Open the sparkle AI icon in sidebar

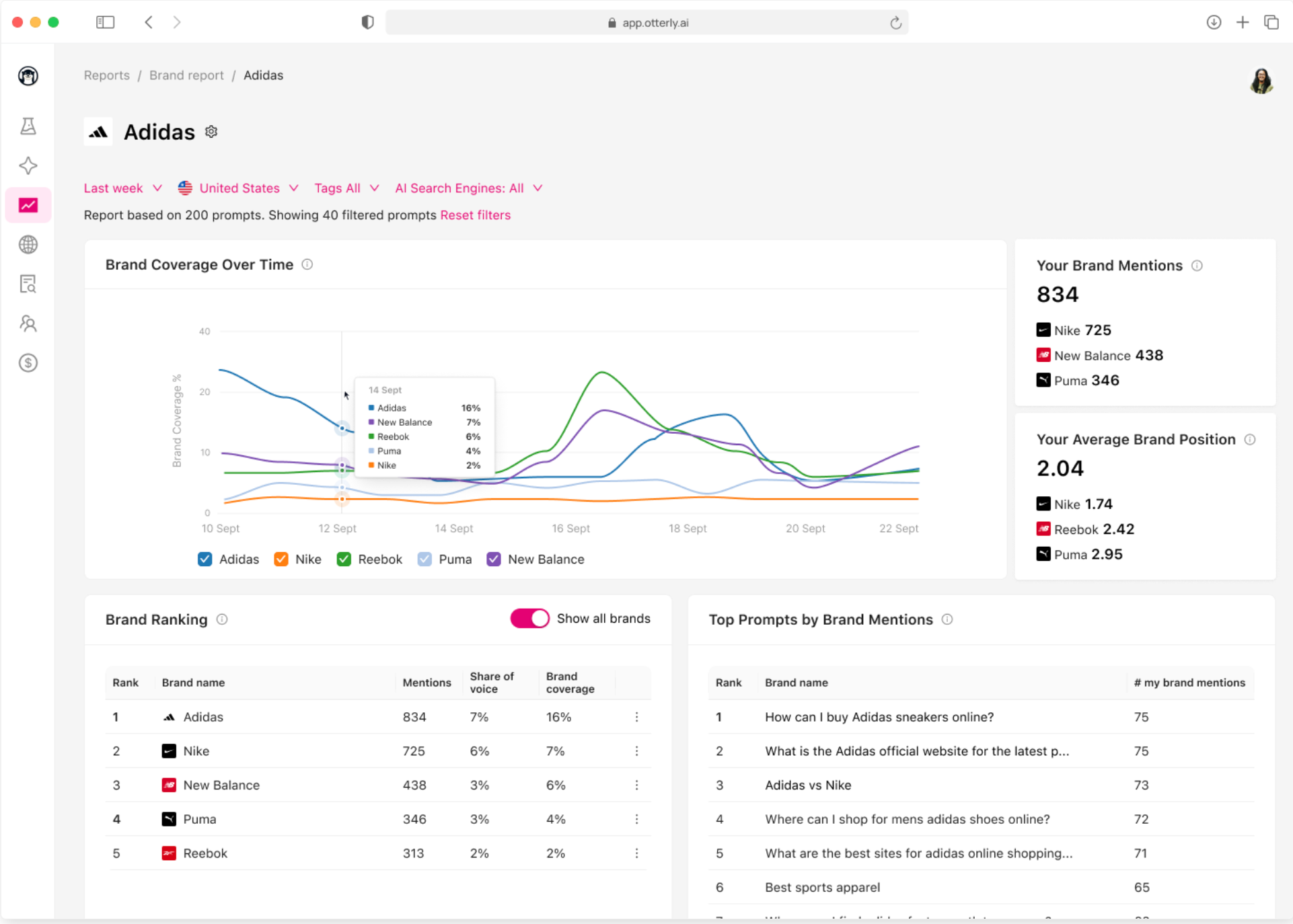click(x=28, y=165)
